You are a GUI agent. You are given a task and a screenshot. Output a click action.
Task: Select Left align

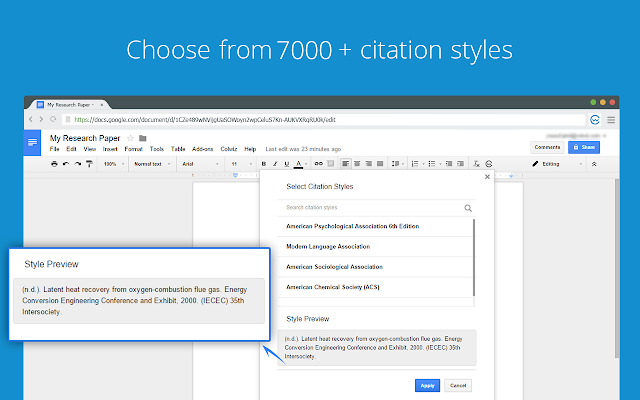[345, 164]
